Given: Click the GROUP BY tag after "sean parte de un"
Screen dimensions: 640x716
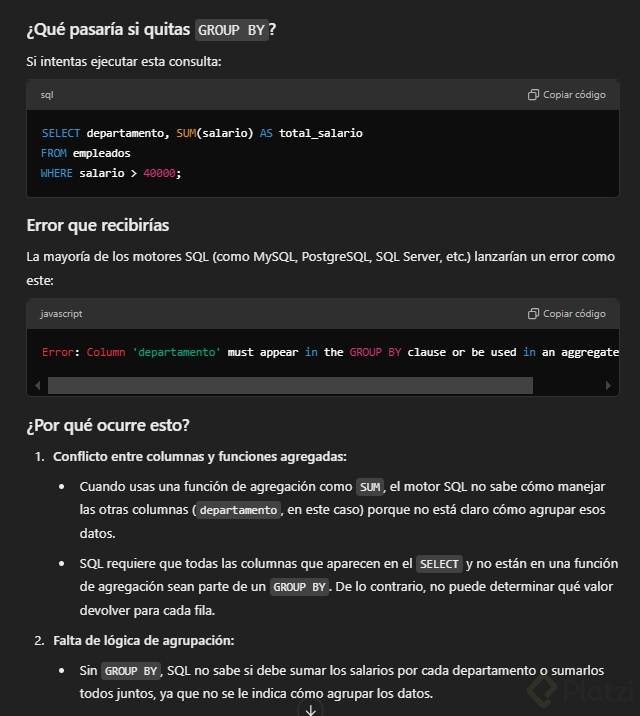Looking at the screenshot, I should [x=300, y=587].
